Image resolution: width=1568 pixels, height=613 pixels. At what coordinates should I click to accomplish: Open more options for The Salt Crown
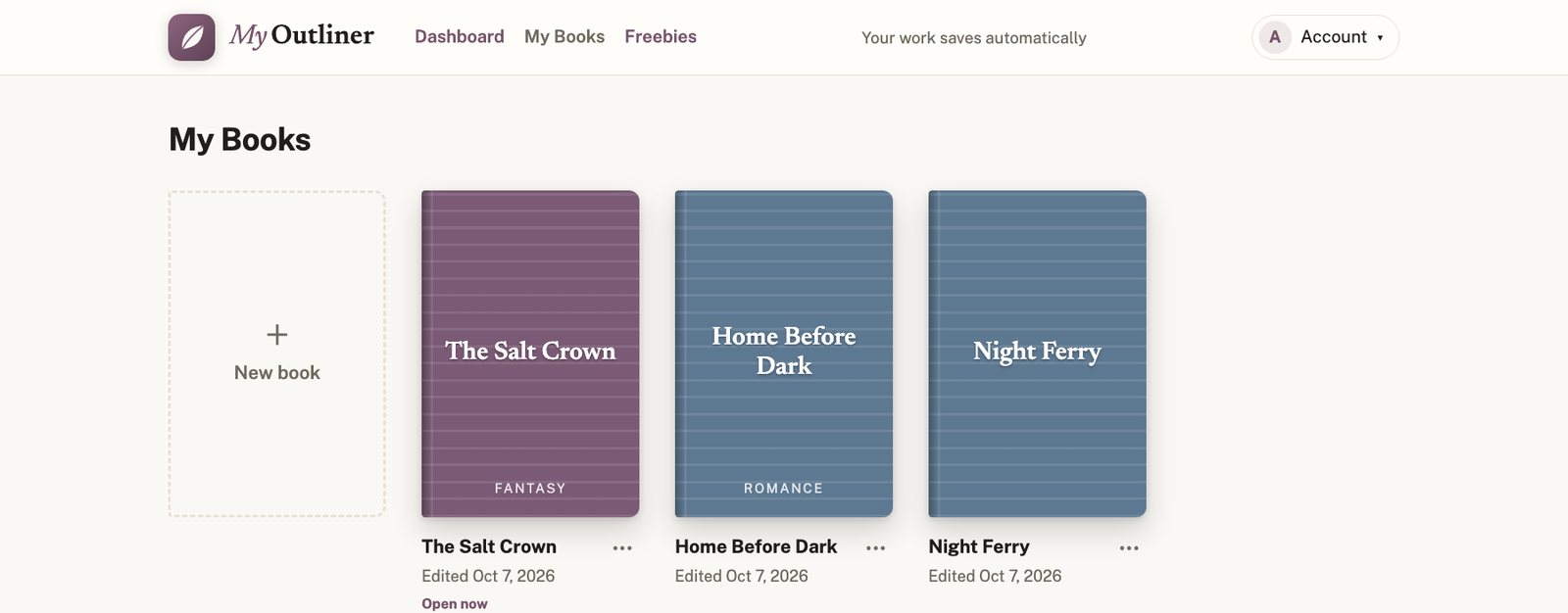coord(622,548)
